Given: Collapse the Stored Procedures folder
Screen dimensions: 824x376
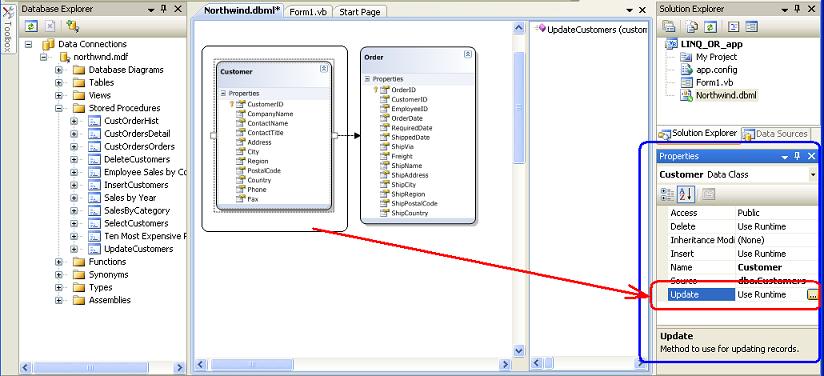Looking at the screenshot, I should click(x=59, y=108).
